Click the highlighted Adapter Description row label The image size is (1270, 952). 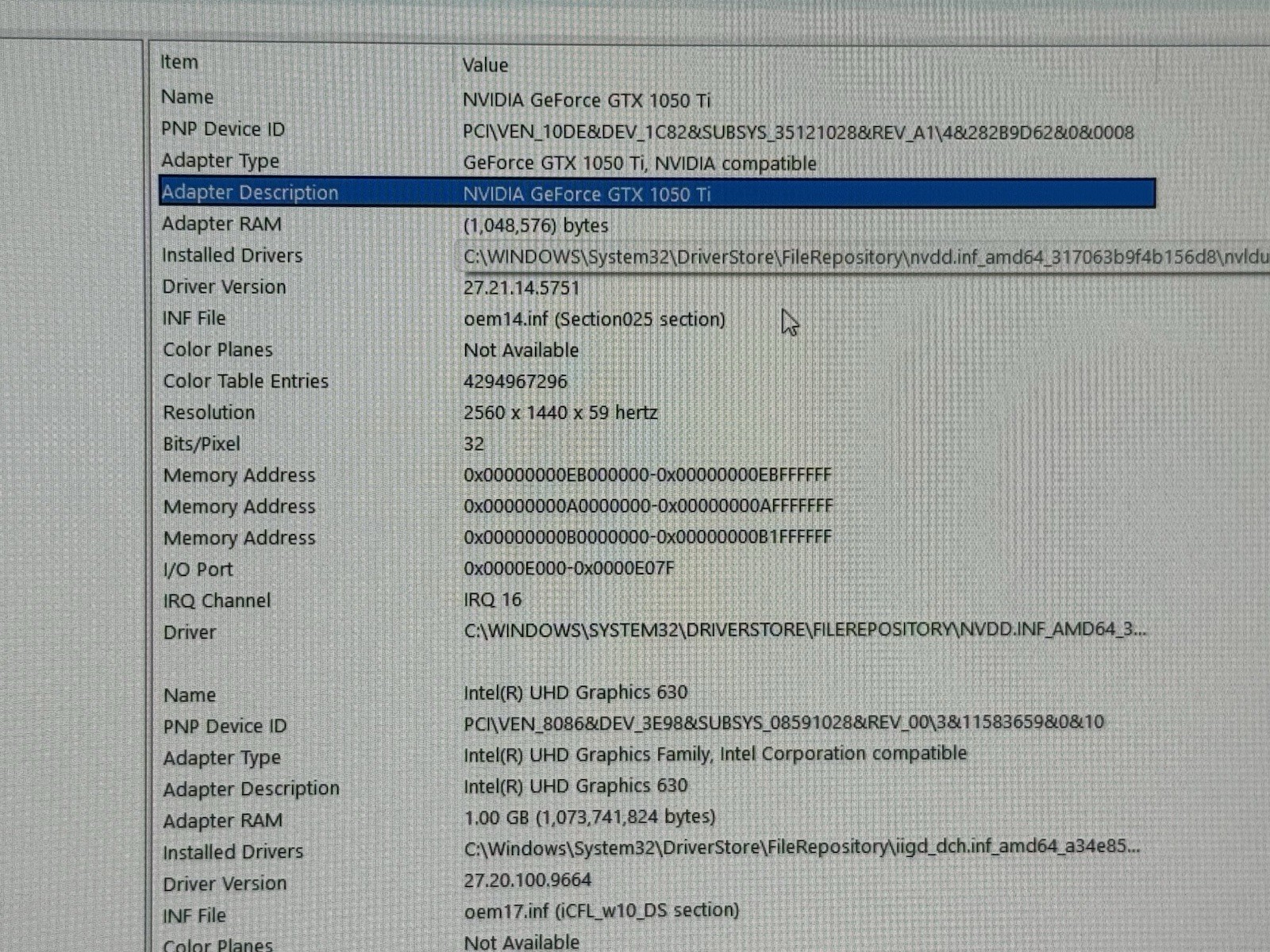pyautogui.click(x=250, y=193)
